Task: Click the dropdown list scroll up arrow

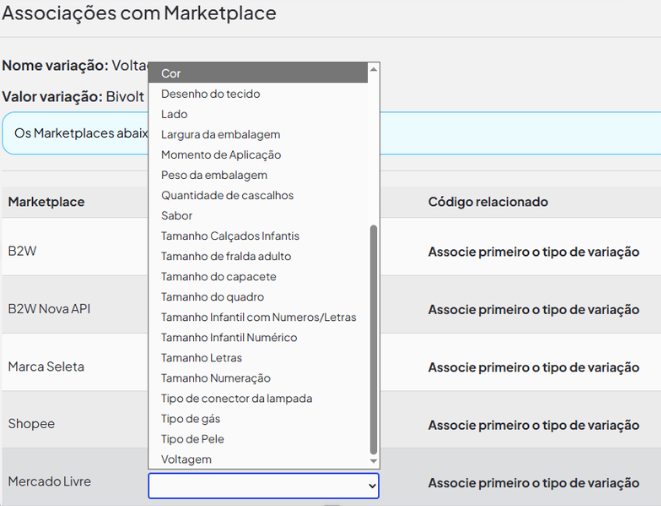Action: (x=374, y=69)
